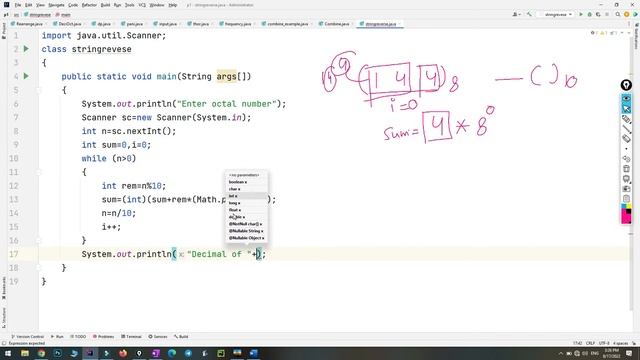The width and height of the screenshot is (640, 360).
Task: Click the editor tabs overflow menu dots
Action: pyautogui.click(x=629, y=24)
